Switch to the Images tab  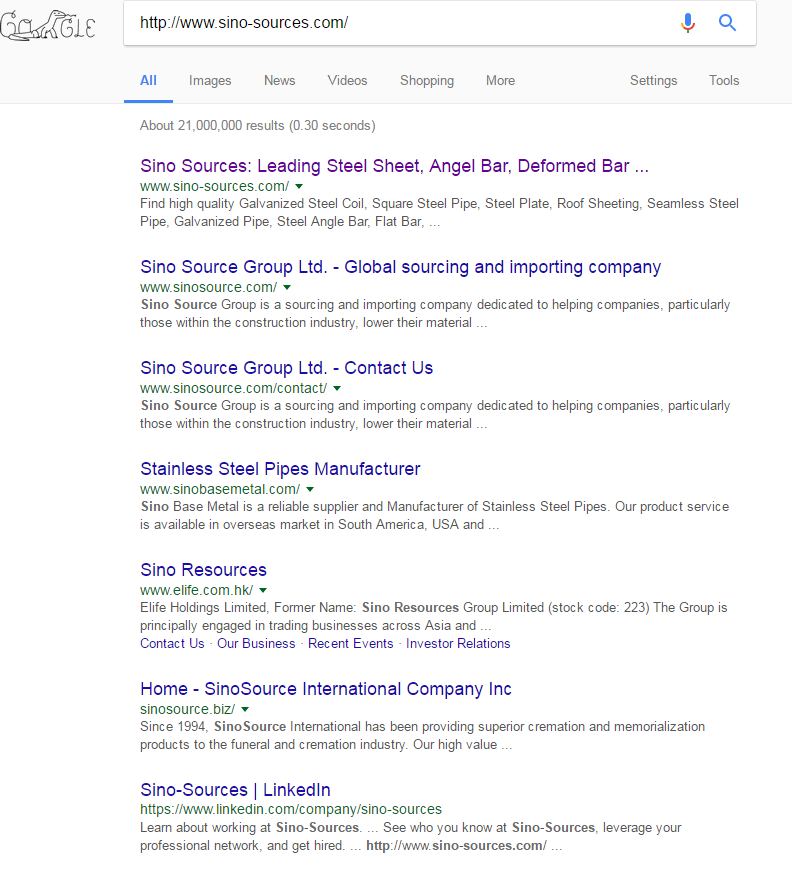click(x=210, y=81)
